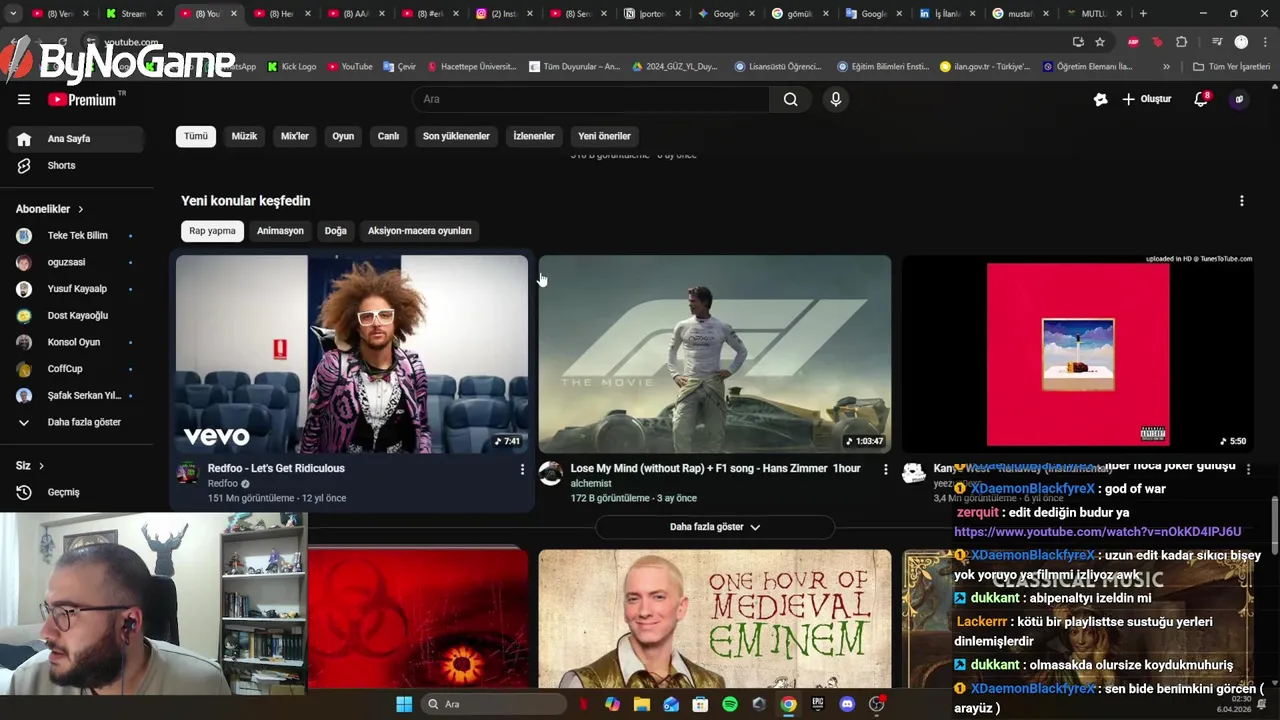The width and height of the screenshot is (1280, 720).
Task: Click the Oluştur create button
Action: click(x=1146, y=99)
